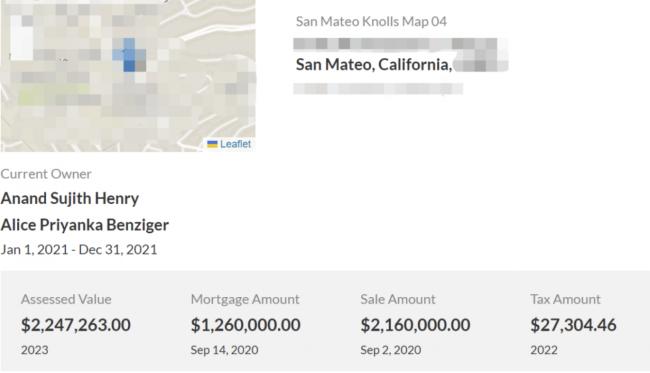Click the Assessed Value label

[x=66, y=299]
